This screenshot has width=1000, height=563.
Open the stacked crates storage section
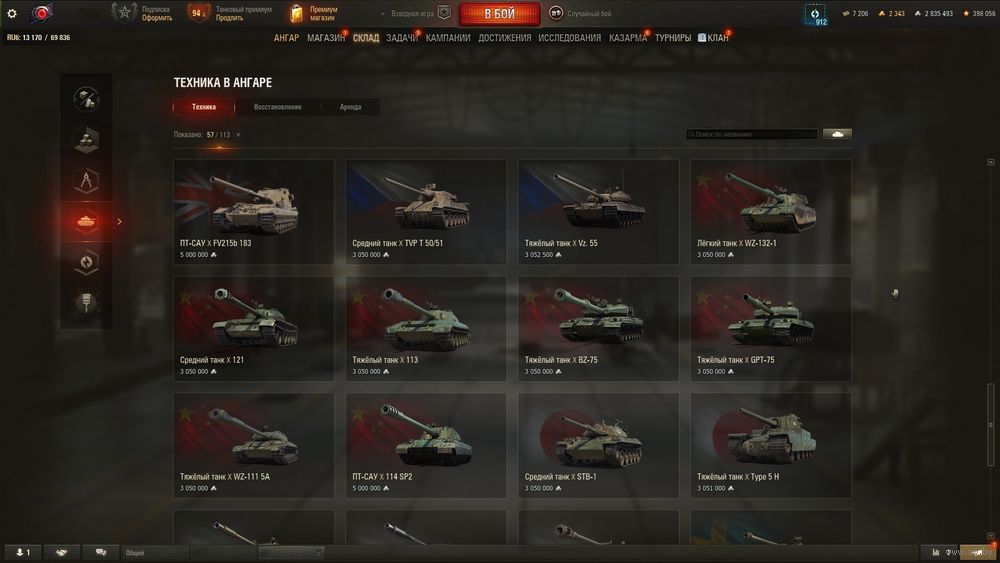(x=86, y=140)
